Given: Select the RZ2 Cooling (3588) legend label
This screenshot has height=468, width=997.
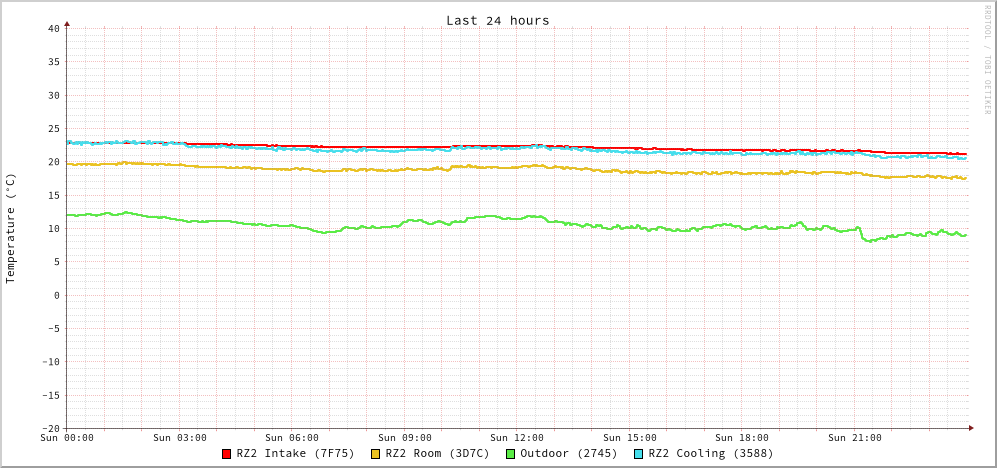Looking at the screenshot, I should [710, 453].
